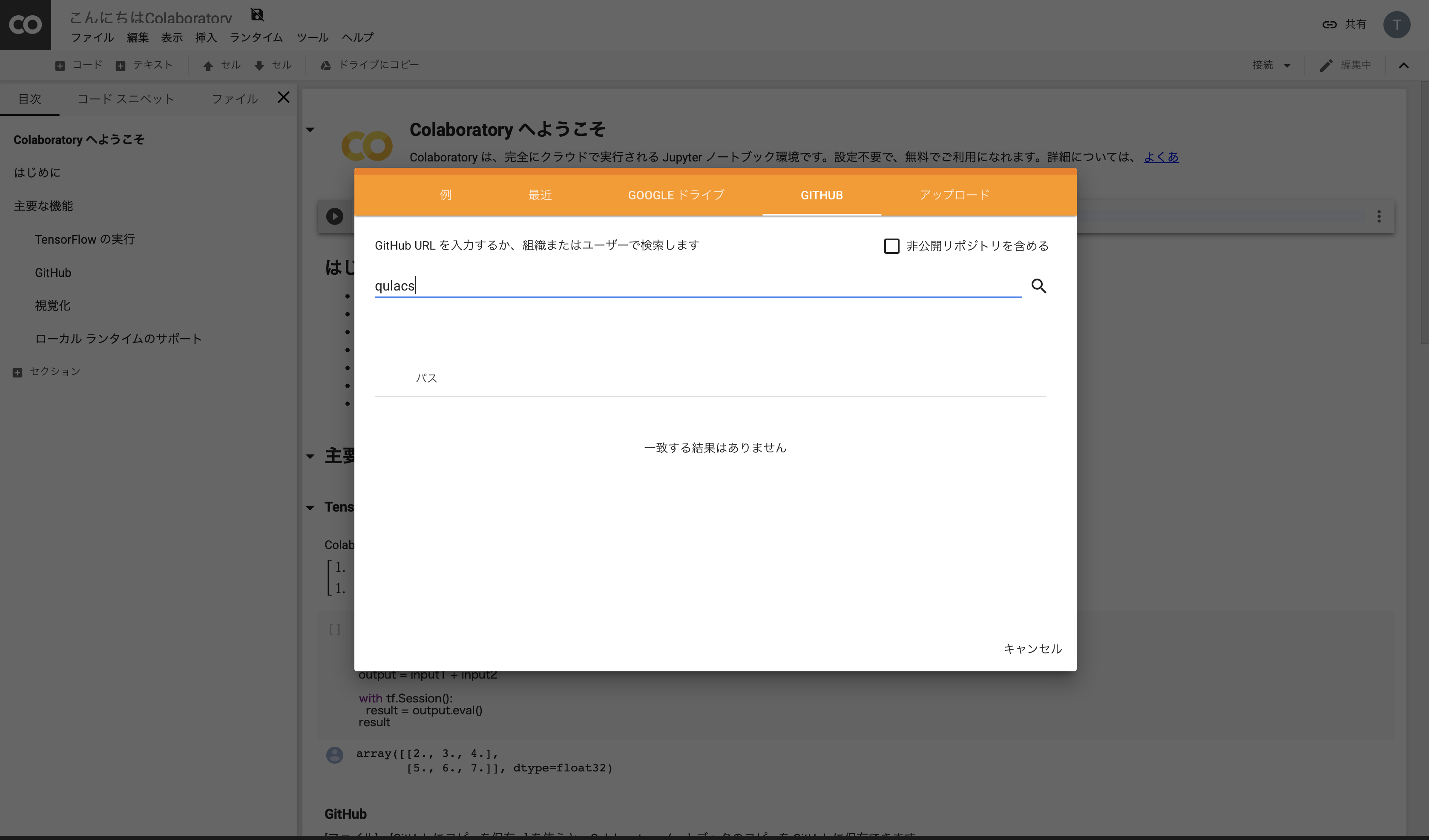Click the Copy to Drive icon
Image resolution: width=1429 pixels, height=840 pixels.
tap(325, 66)
